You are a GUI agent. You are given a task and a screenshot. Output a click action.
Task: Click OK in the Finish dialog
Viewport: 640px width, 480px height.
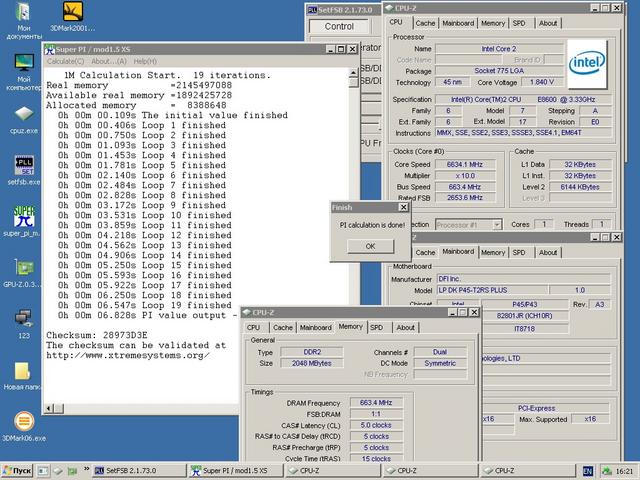click(x=370, y=246)
